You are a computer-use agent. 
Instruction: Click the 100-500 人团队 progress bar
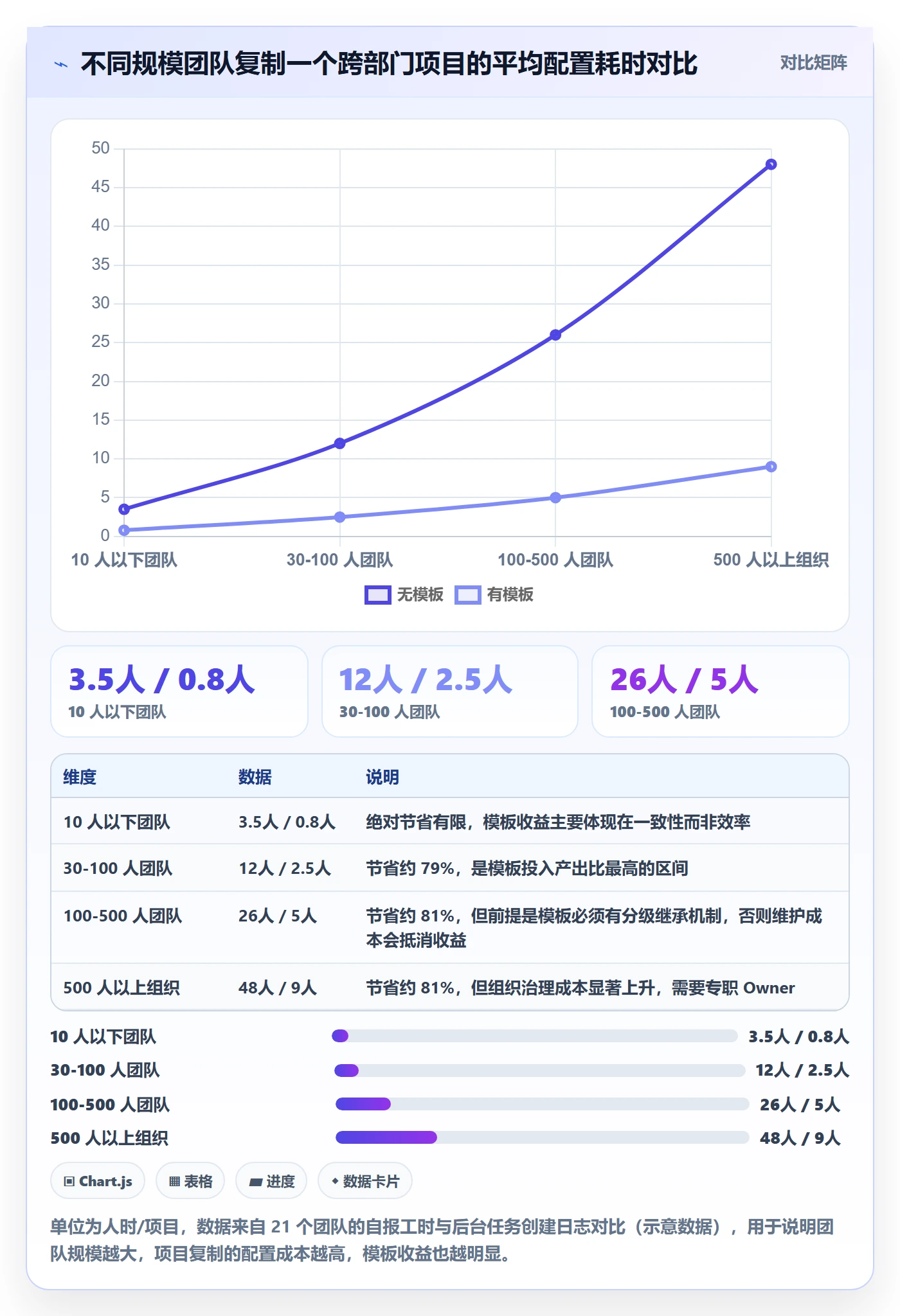click(x=543, y=1104)
